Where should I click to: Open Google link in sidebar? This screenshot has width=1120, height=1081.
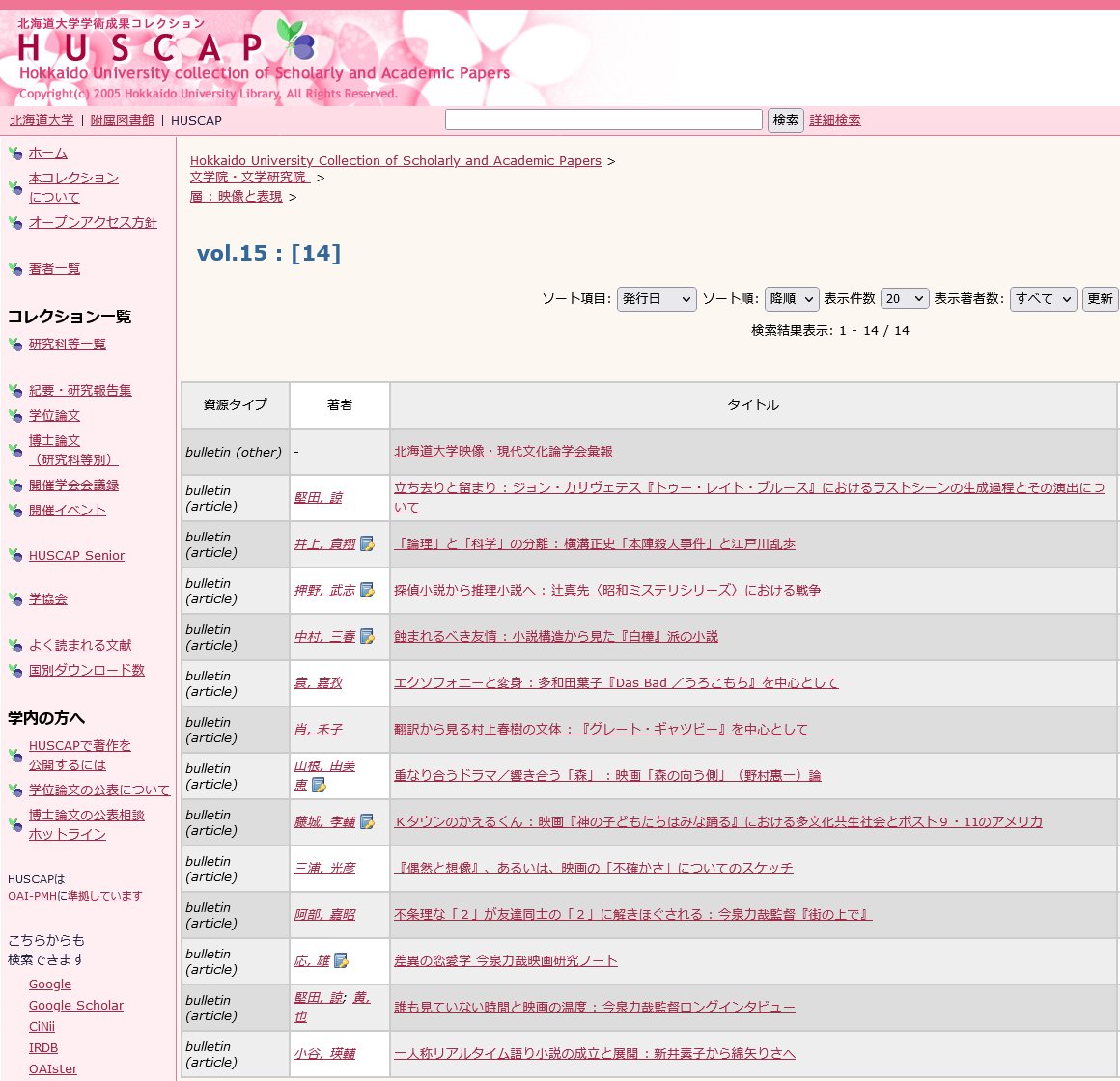(50, 984)
